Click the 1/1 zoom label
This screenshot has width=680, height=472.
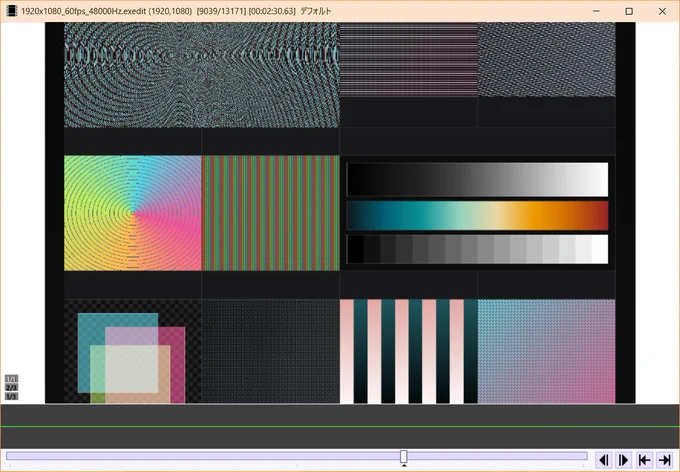click(11, 379)
